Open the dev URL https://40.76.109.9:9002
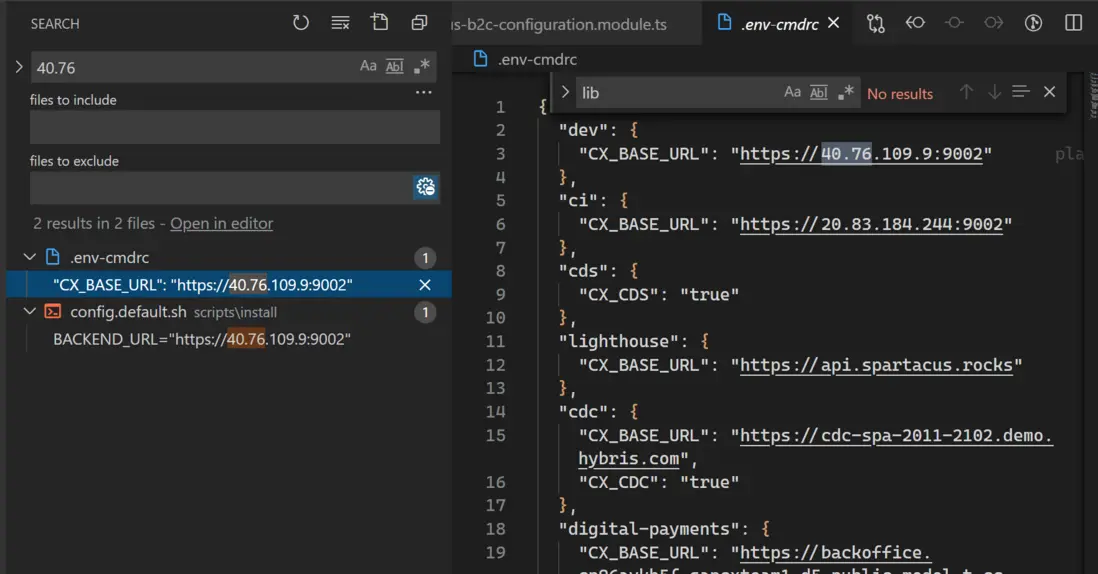This screenshot has height=574, width=1098. (861, 154)
